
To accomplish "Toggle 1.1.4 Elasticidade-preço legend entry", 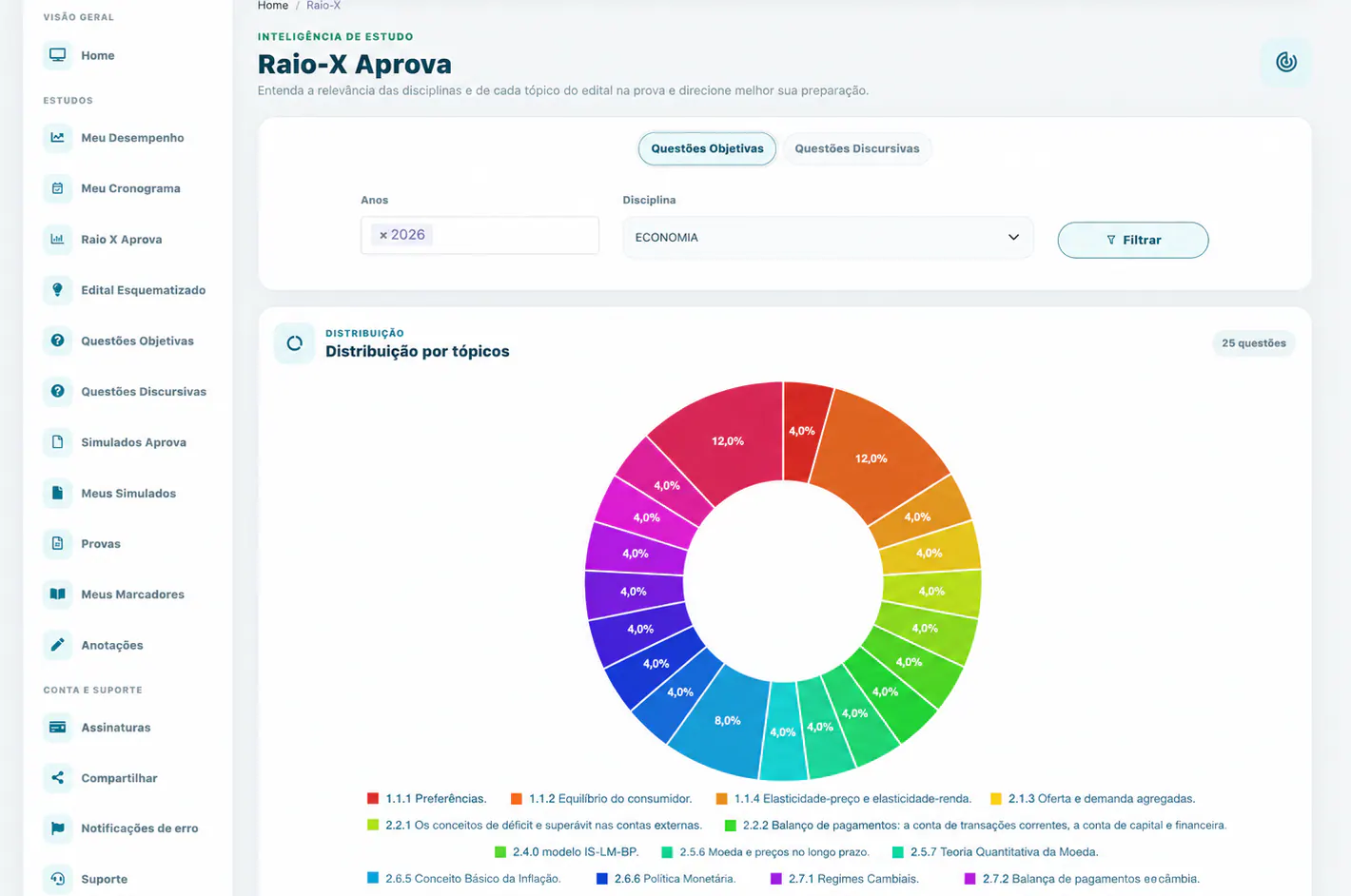I will pos(844,799).
